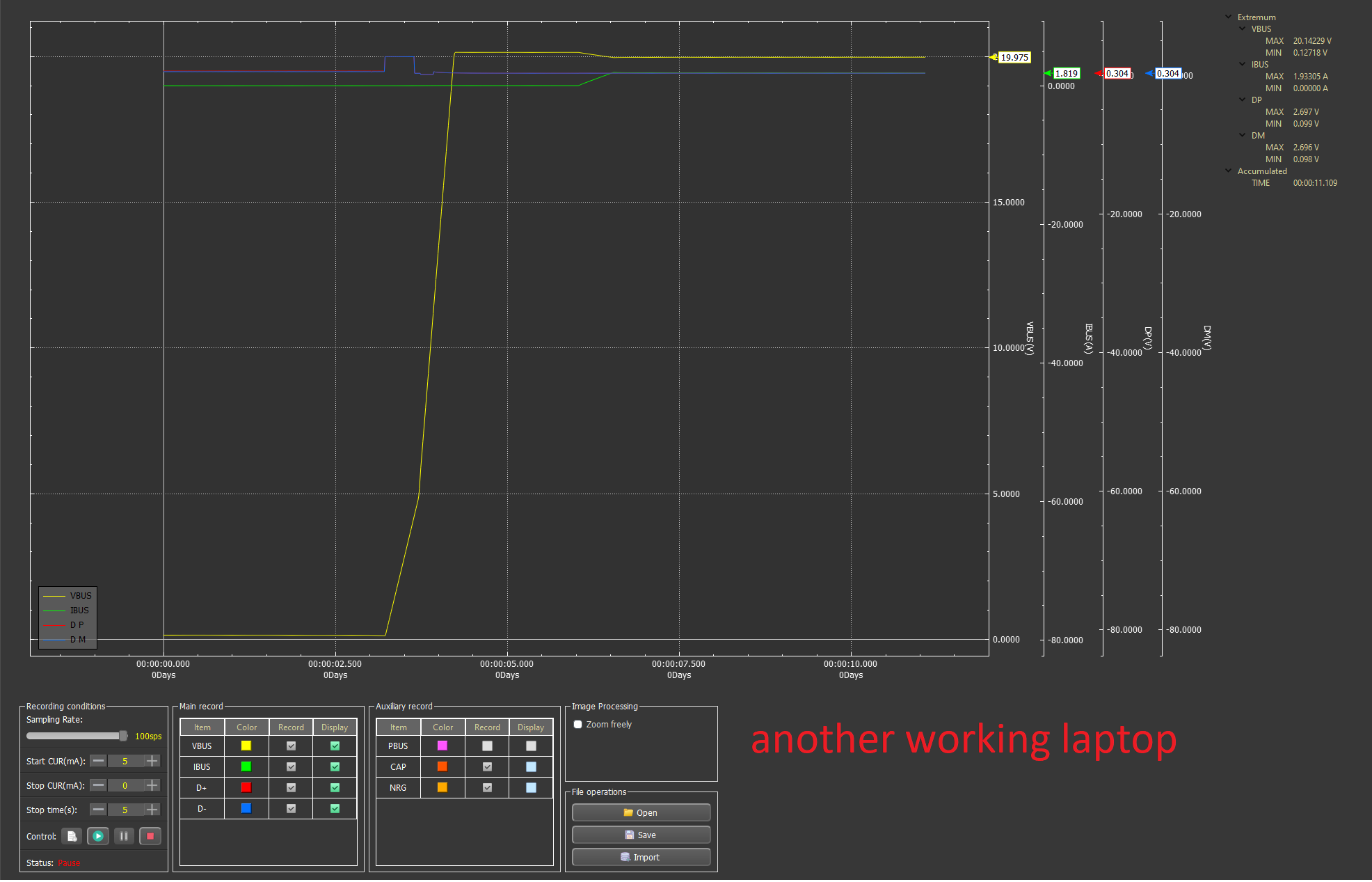The width and height of the screenshot is (1372, 882).
Task: Decrease Stop CUR with the minus icon
Action: [99, 785]
